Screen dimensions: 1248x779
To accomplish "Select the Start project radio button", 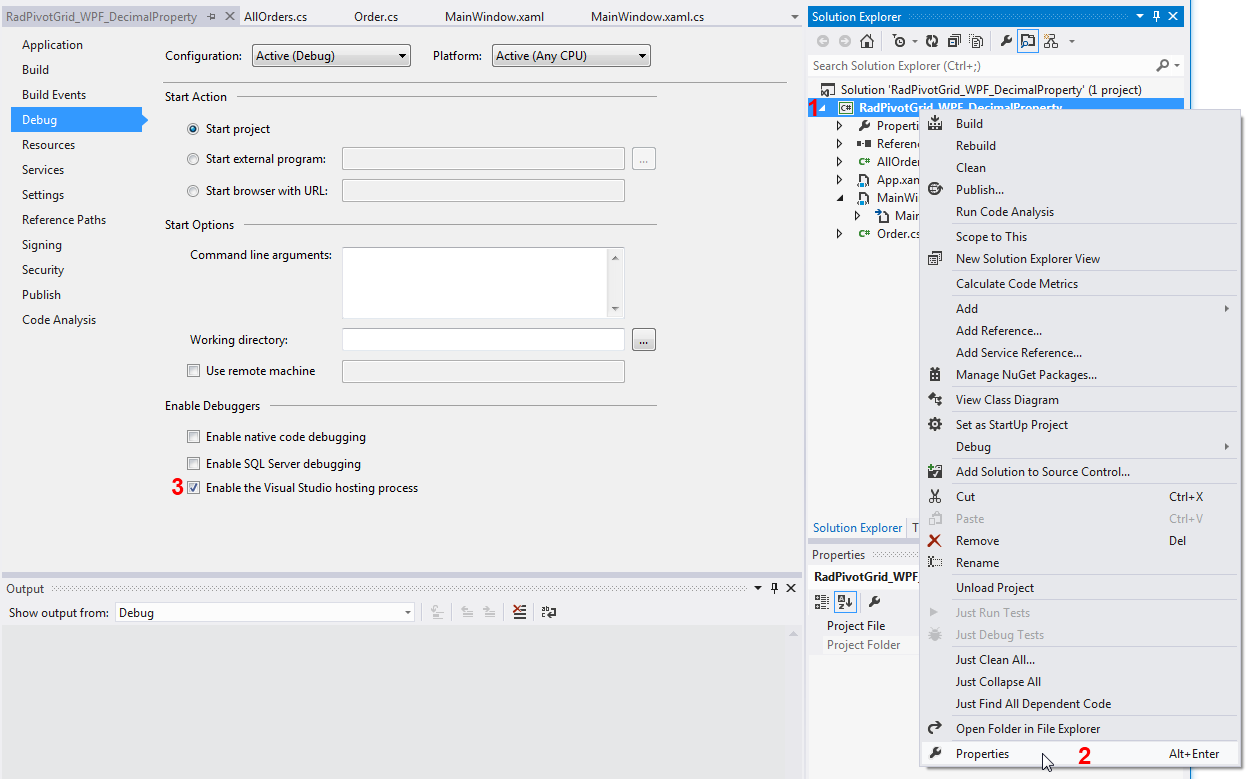I will tap(193, 129).
